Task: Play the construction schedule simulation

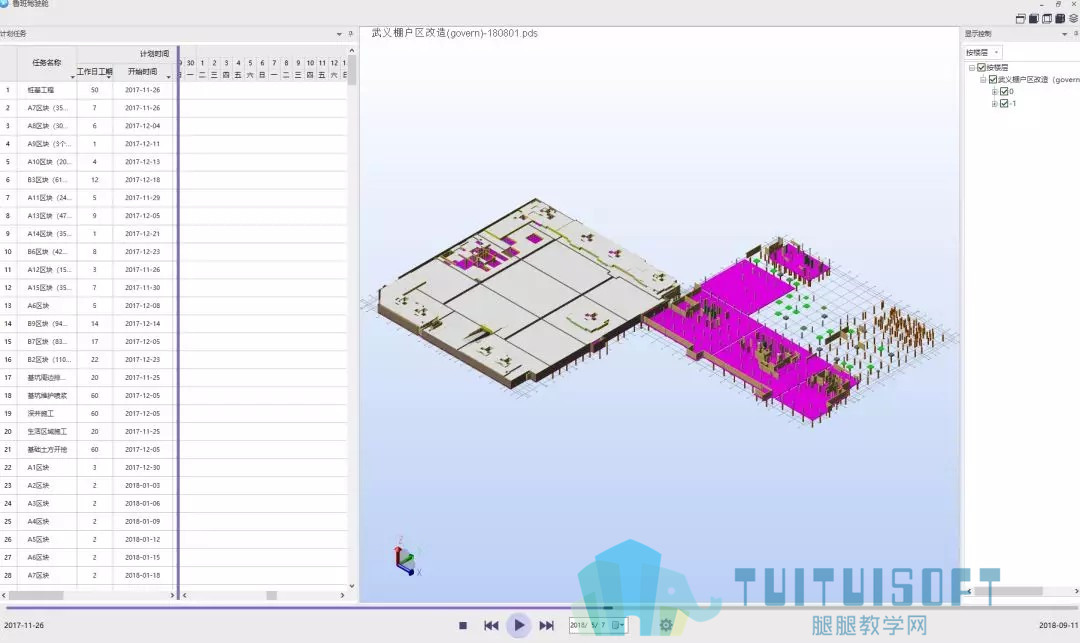Action: click(519, 625)
